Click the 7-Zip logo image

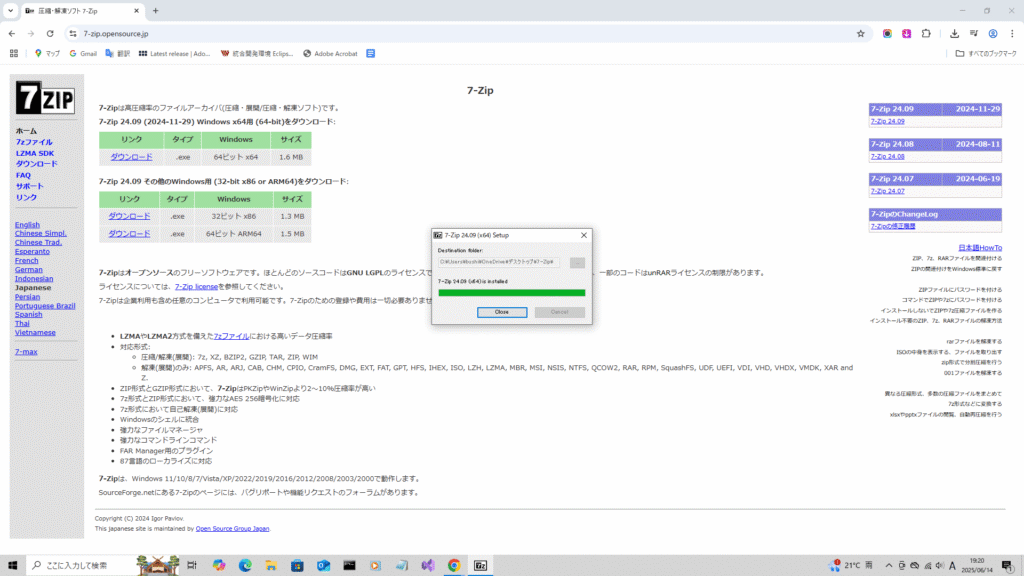[x=45, y=98]
